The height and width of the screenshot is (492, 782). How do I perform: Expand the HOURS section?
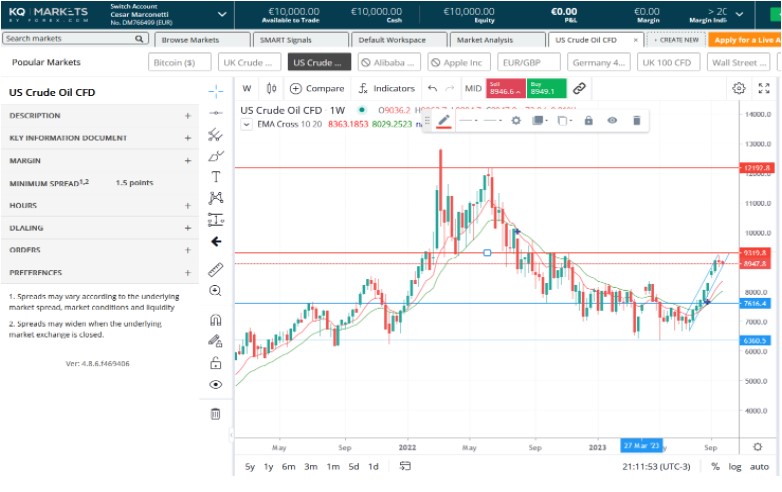coord(100,205)
